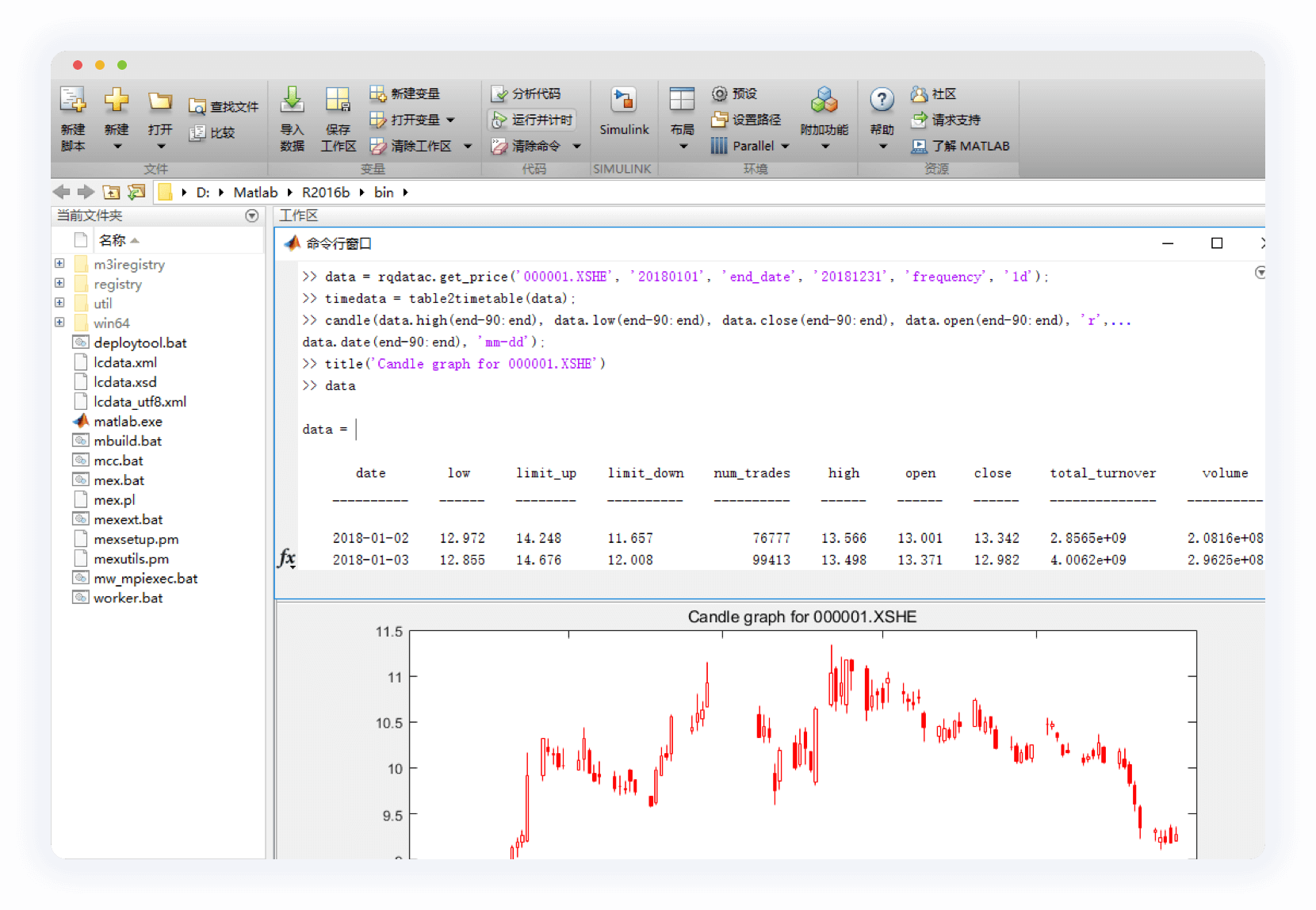This screenshot has height=910, width=1316.
Task: Click the Layout (布局) icon
Action: (x=682, y=101)
